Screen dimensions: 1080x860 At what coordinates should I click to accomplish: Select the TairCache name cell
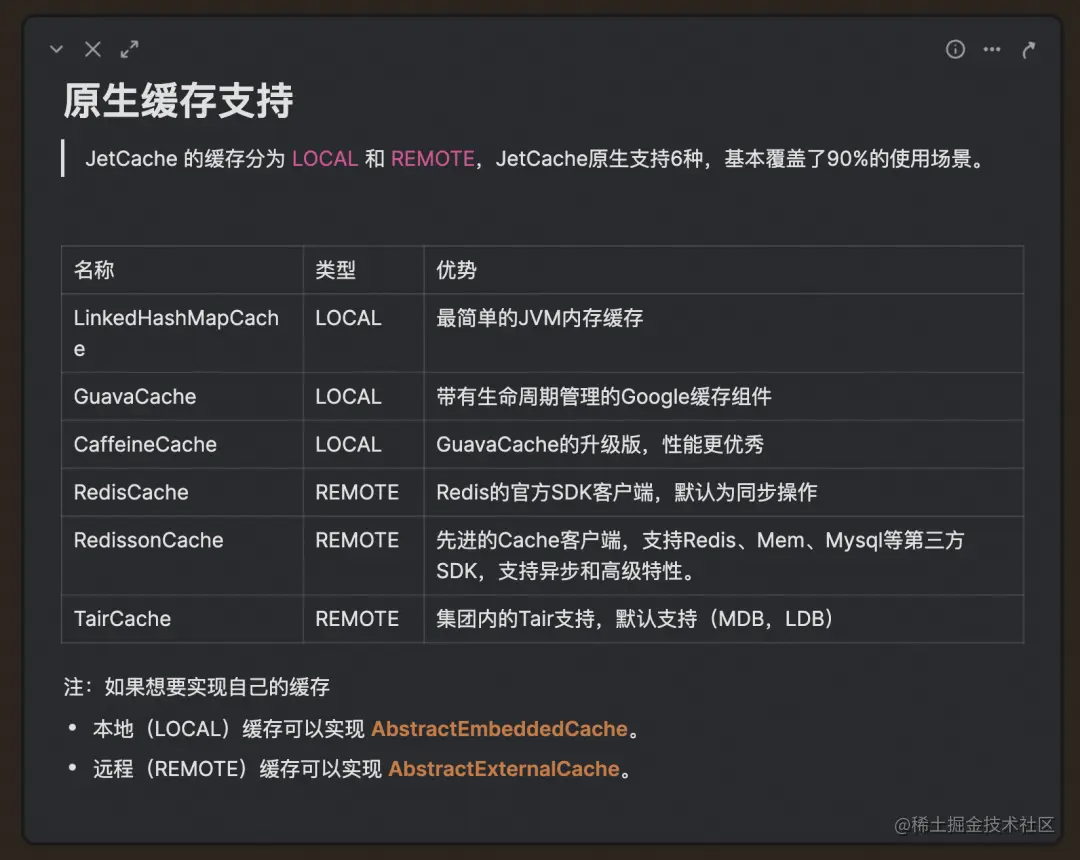point(183,619)
